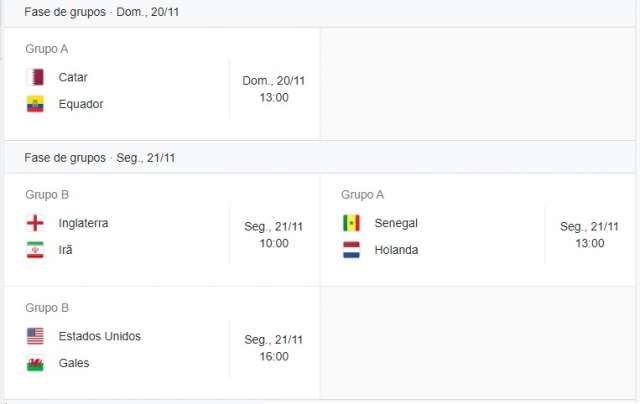Open Estados Unidos vs Gales 16:00 time

(274, 356)
